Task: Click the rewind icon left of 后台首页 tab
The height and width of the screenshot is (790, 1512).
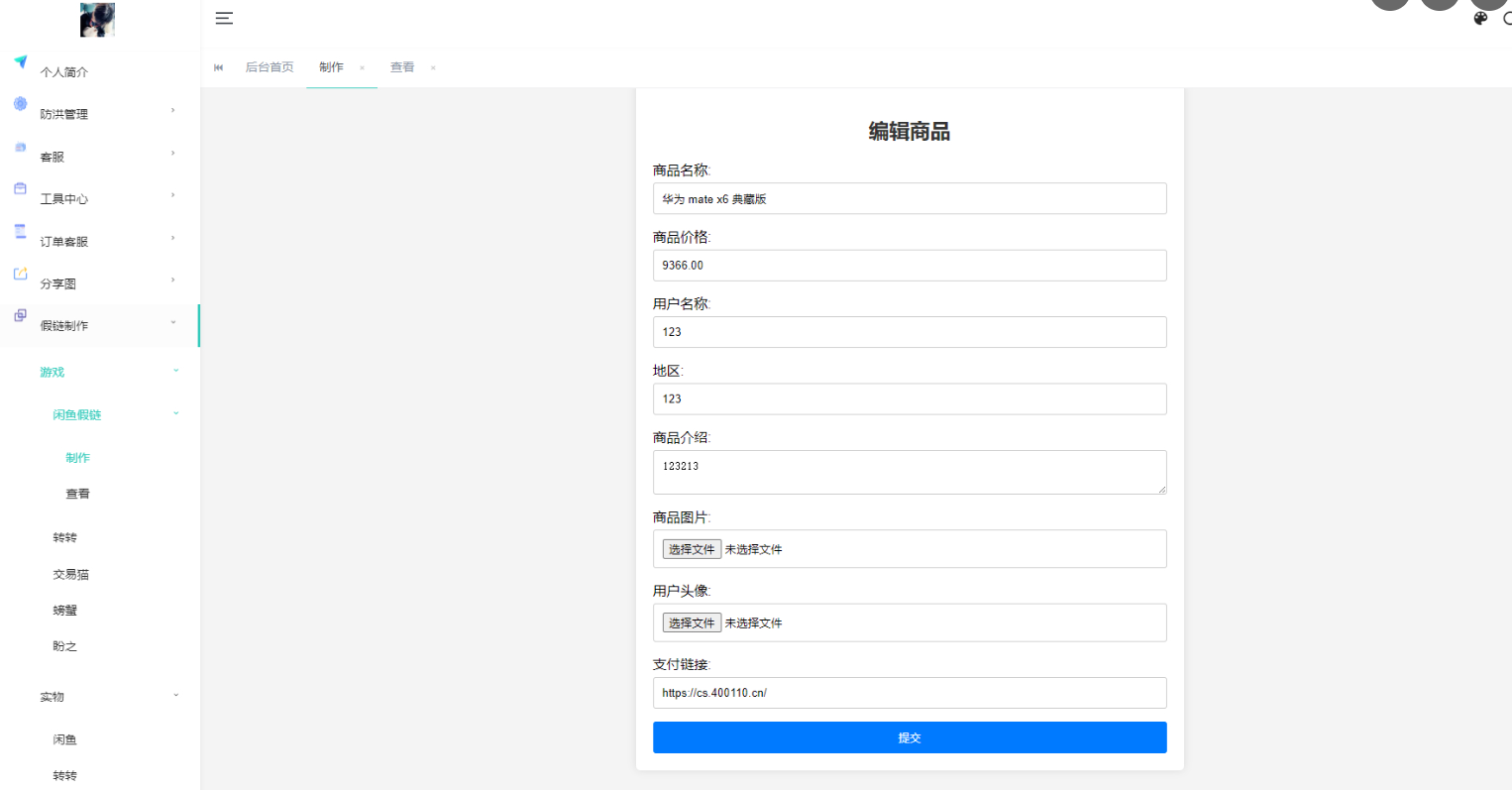Action: pos(219,67)
